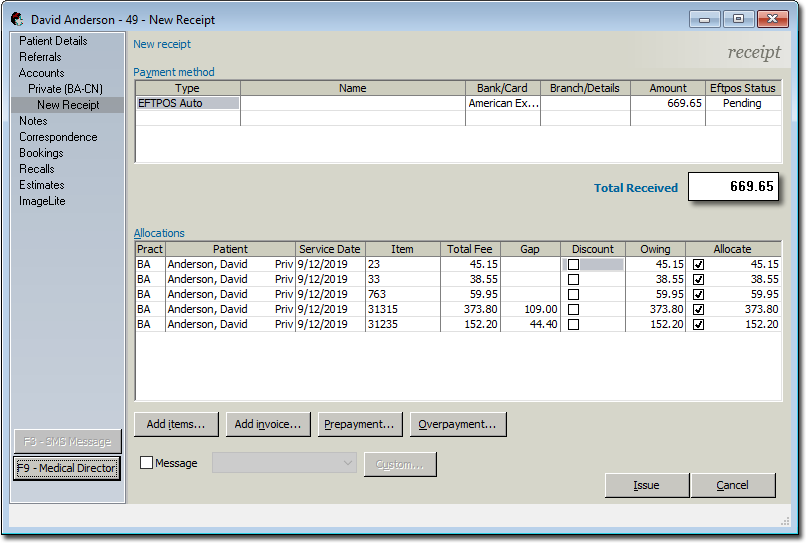The height and width of the screenshot is (543, 806).
Task: Open the American Express Bank/Card cell
Action: pyautogui.click(x=502, y=103)
